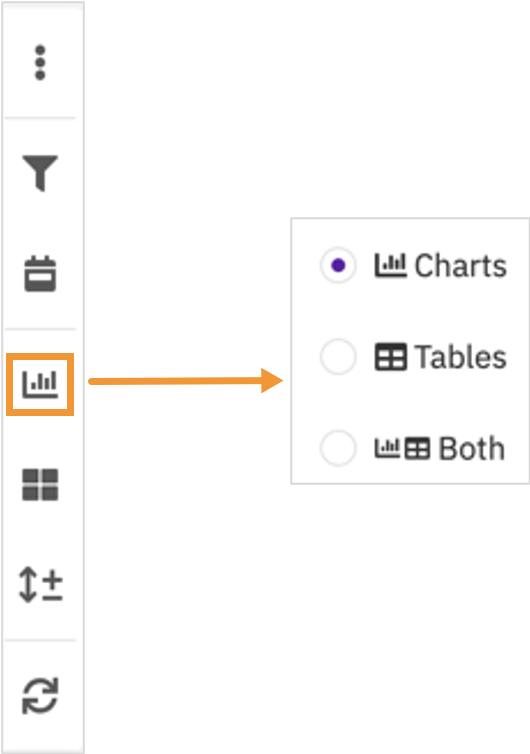This screenshot has height=754, width=530.
Task: Click the small chart icon in Both option
Action: tap(387, 448)
